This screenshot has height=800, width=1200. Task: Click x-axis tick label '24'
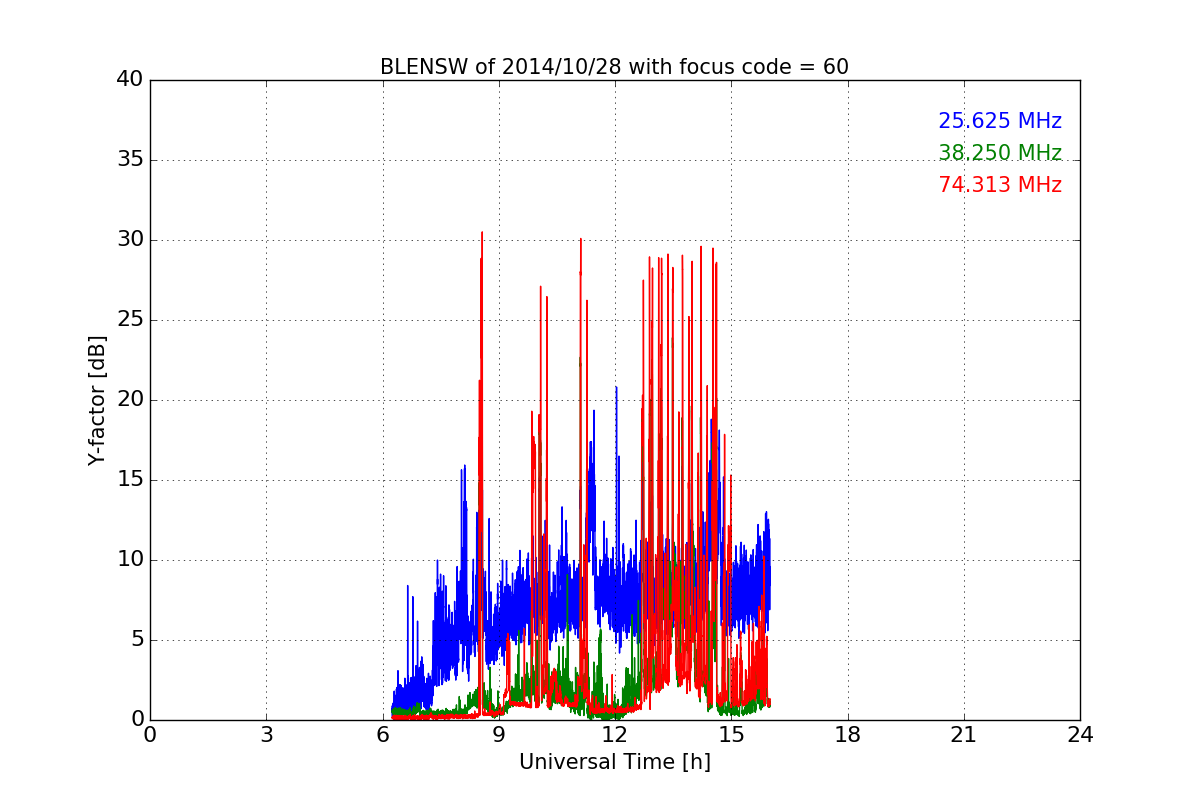coord(1080,735)
